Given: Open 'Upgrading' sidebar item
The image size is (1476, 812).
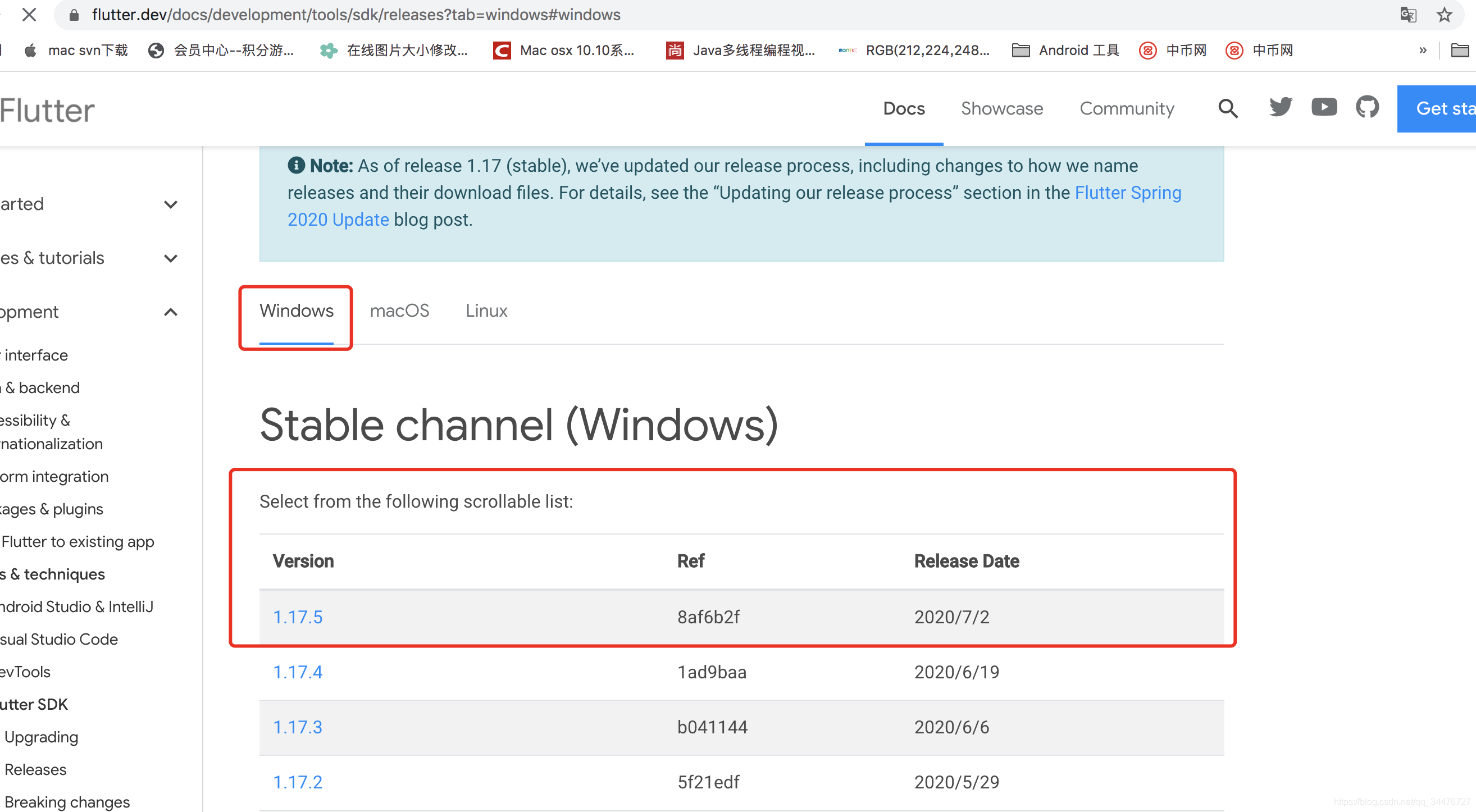Looking at the screenshot, I should pos(41,737).
